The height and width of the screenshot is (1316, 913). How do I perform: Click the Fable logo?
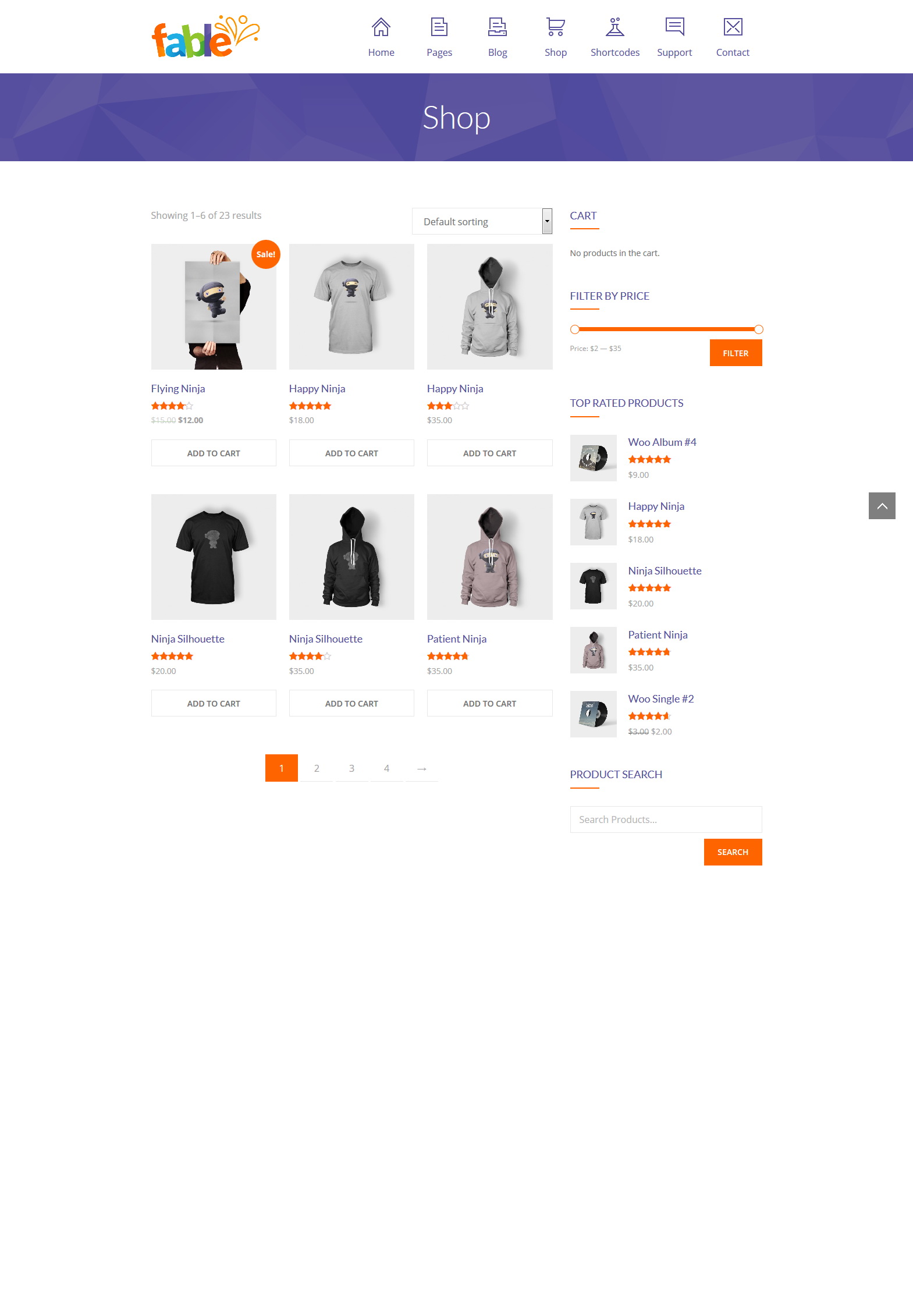(205, 37)
